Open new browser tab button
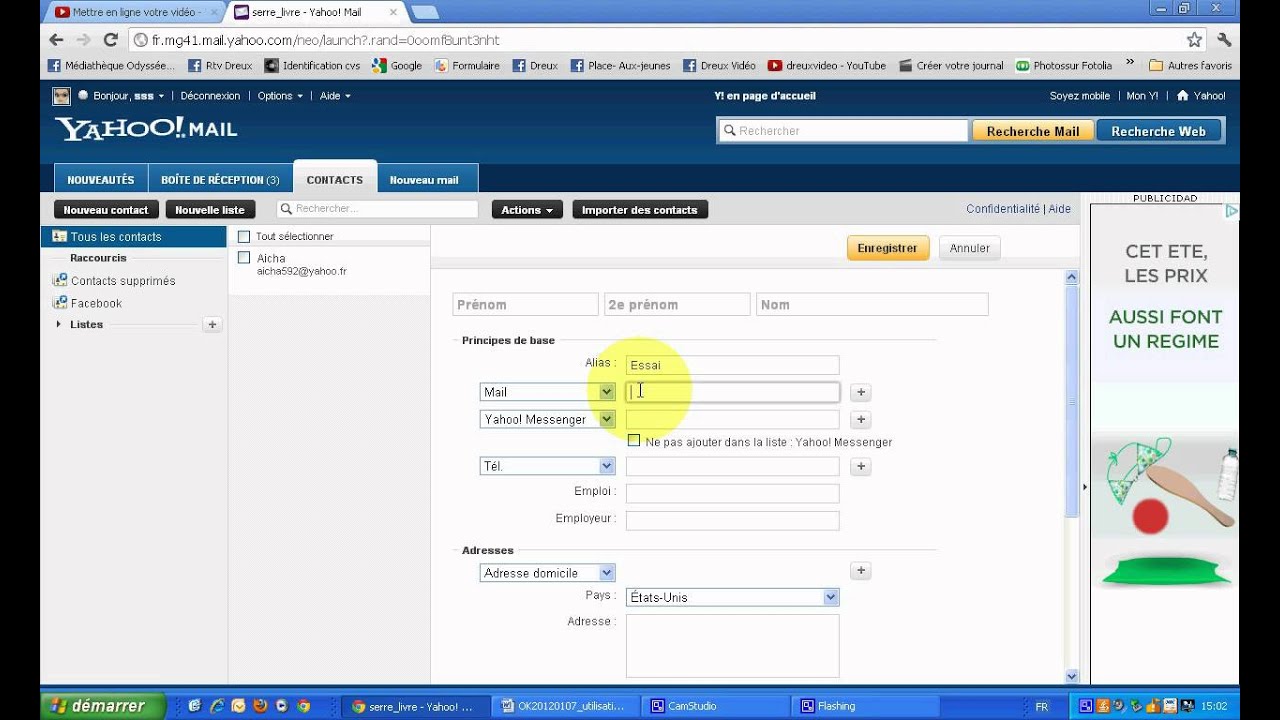The width and height of the screenshot is (1280, 720). (424, 12)
